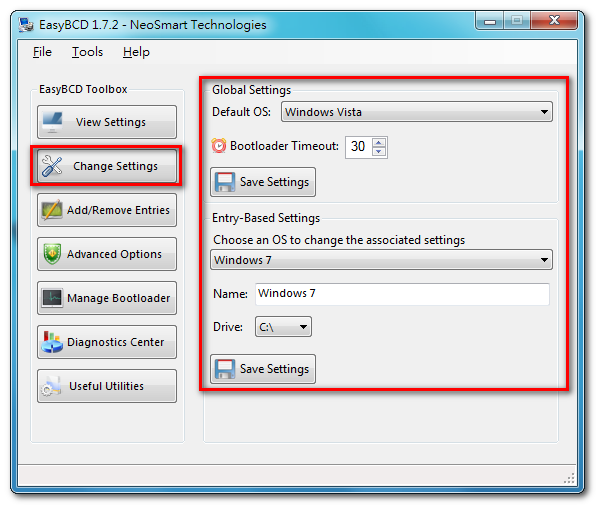Image resolution: width=596 pixels, height=505 pixels.
Task: Click the wrench-screwdriver icon on Change Settings
Action: (x=52, y=166)
